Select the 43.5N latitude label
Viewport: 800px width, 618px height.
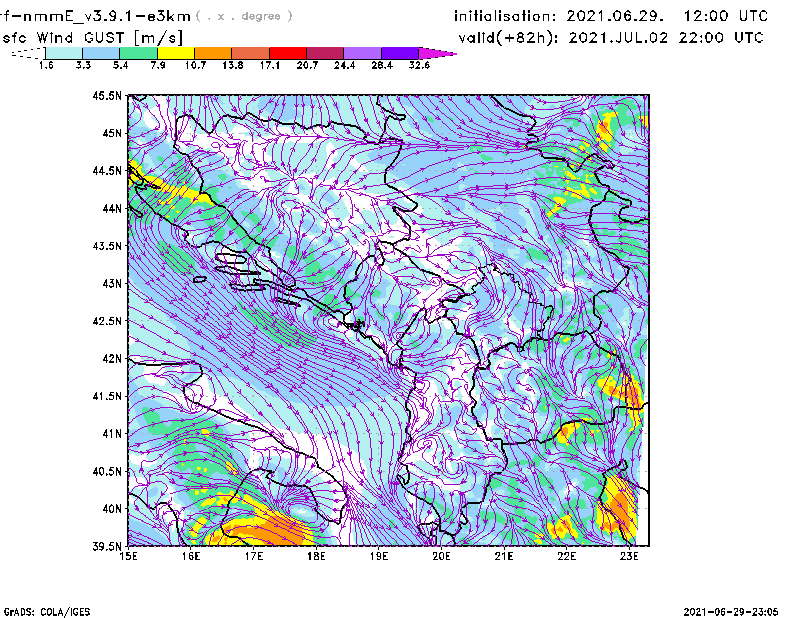tap(107, 245)
